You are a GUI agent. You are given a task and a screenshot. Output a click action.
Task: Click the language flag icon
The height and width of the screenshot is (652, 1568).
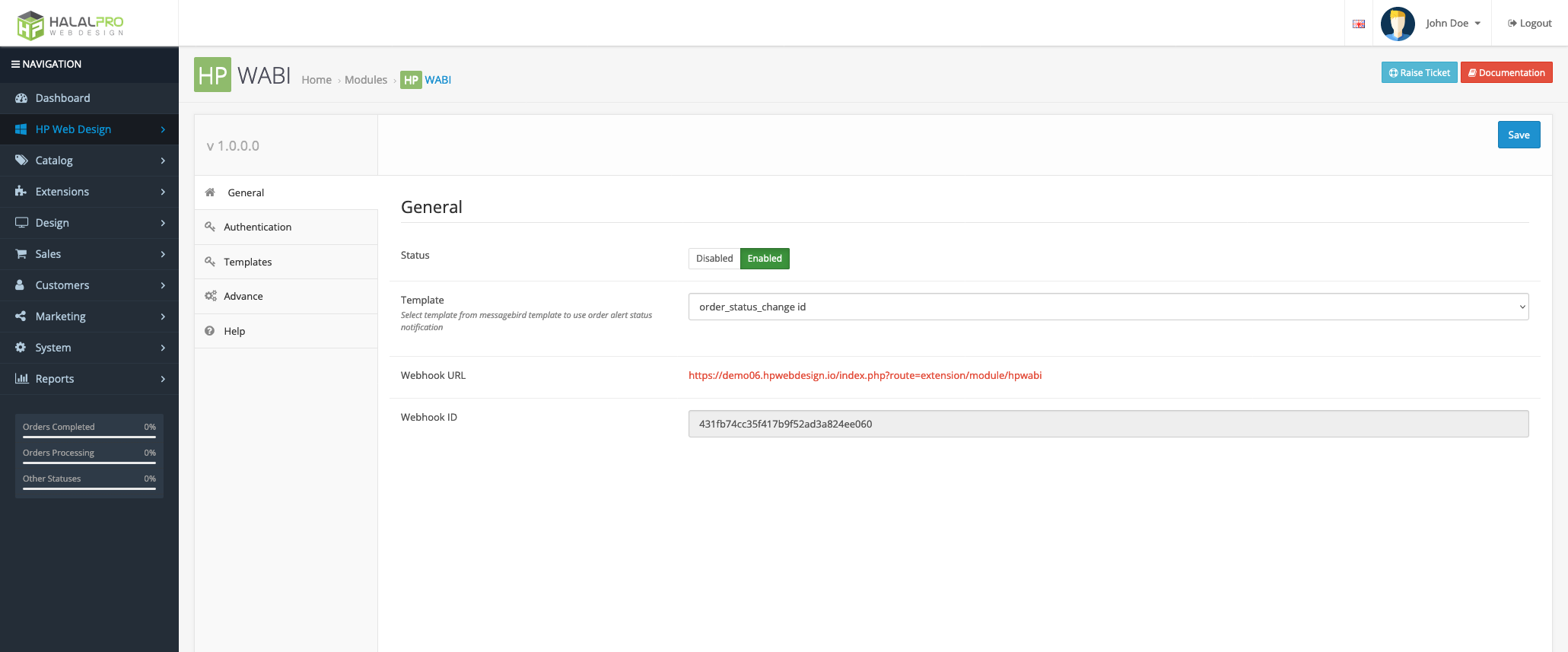pyautogui.click(x=1359, y=24)
